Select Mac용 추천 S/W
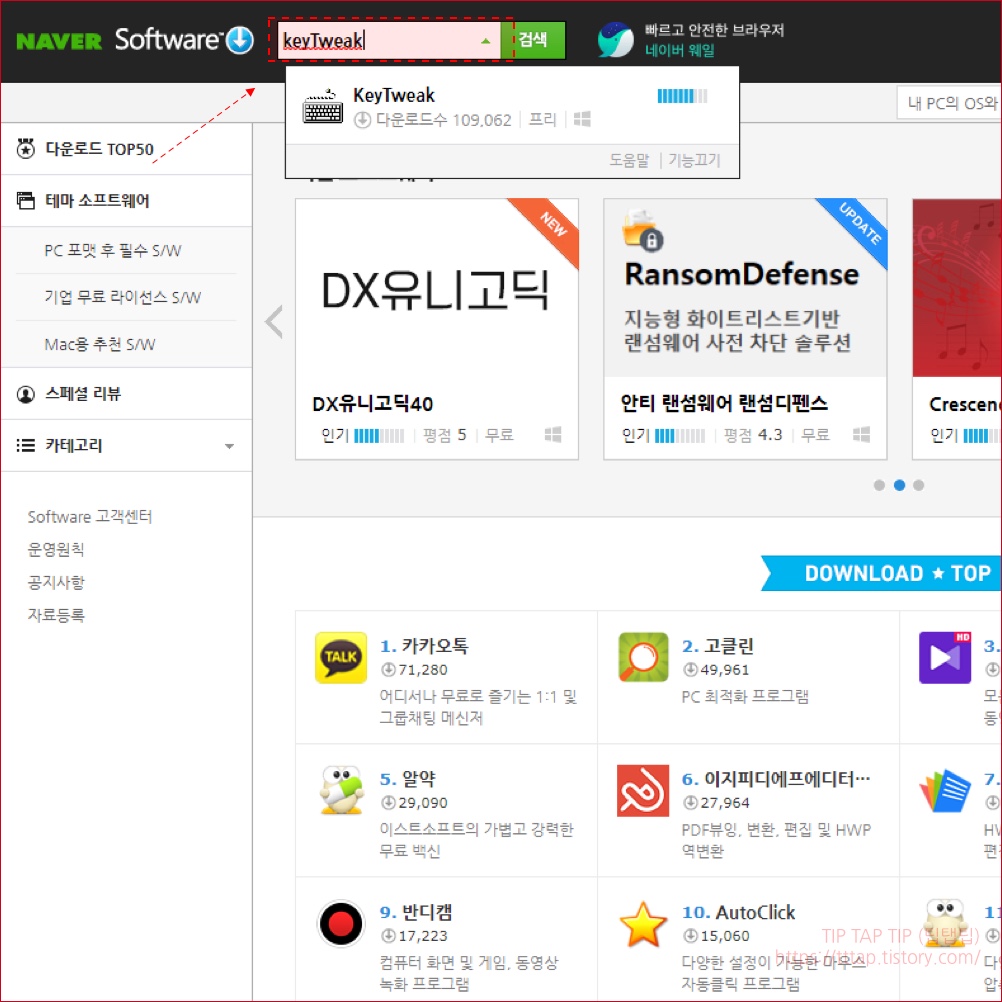Screen dimensions: 1002x1002 coord(100,344)
